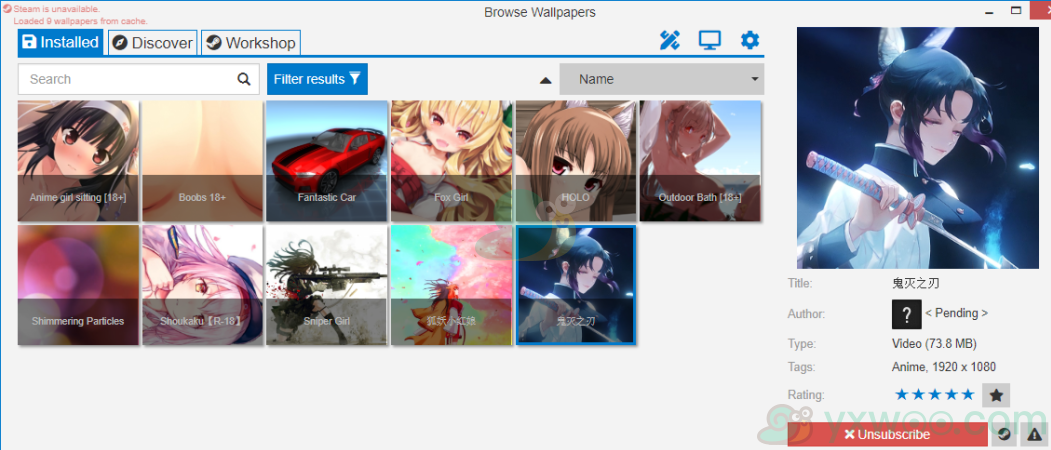Select the 狐妖小红娘 wallpaper thumbnail
The width and height of the screenshot is (1051, 450).
point(452,285)
